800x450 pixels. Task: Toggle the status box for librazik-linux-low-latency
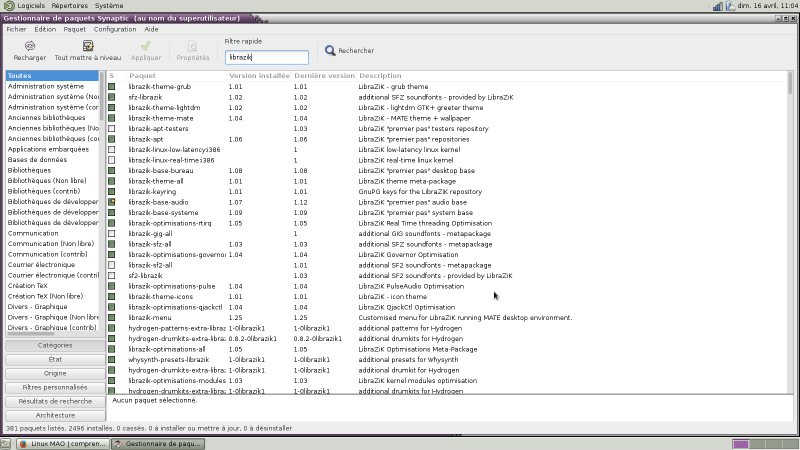(112, 150)
